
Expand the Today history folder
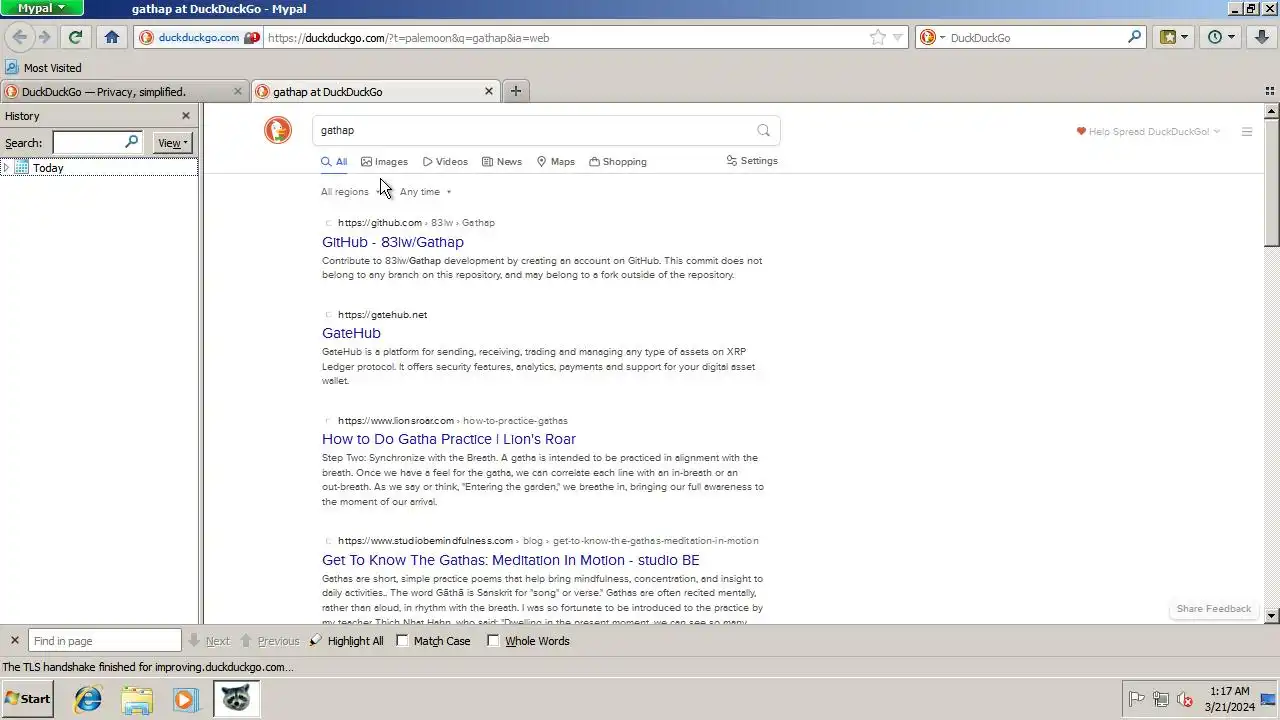7,168
